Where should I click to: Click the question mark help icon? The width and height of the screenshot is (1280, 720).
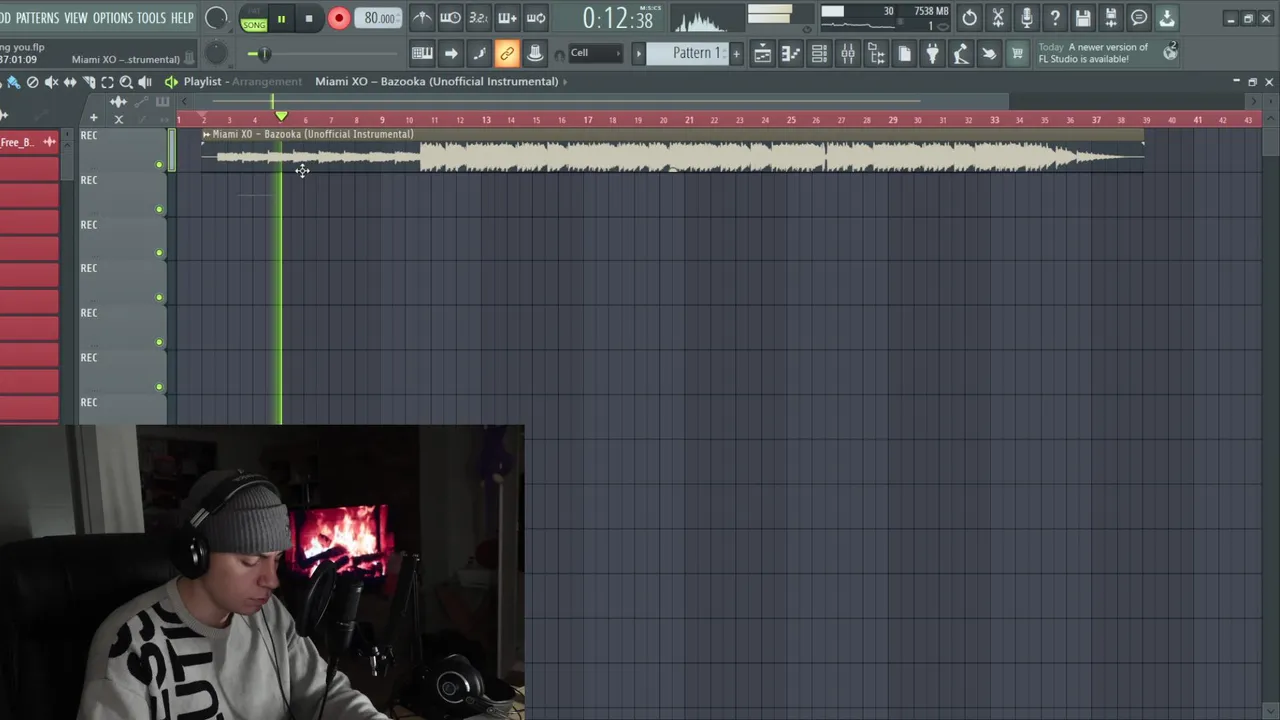(1054, 18)
